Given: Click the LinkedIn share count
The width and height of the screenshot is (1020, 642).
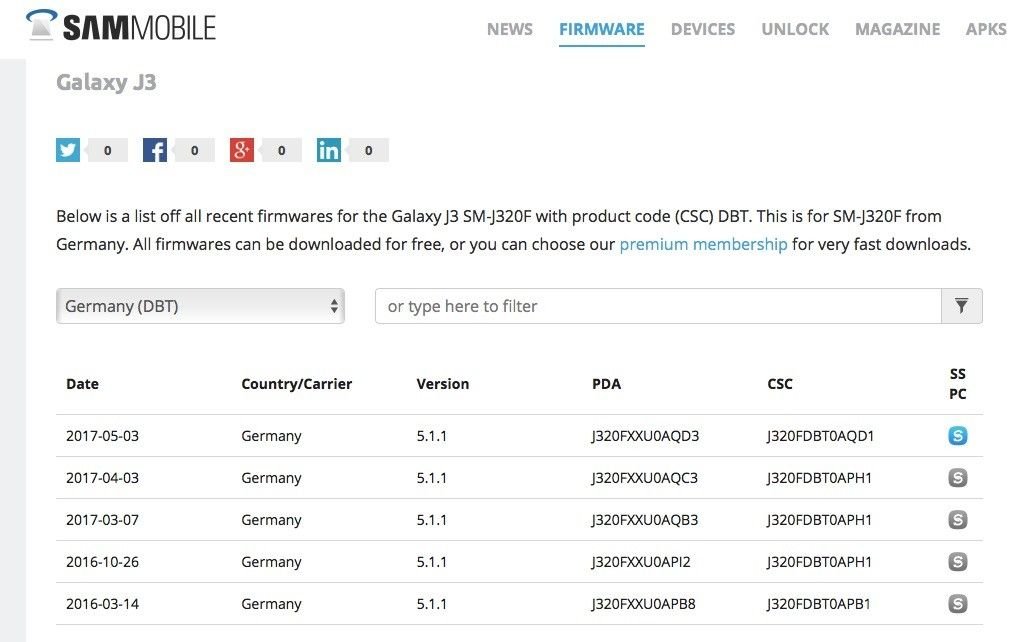Looking at the screenshot, I should click(368, 150).
